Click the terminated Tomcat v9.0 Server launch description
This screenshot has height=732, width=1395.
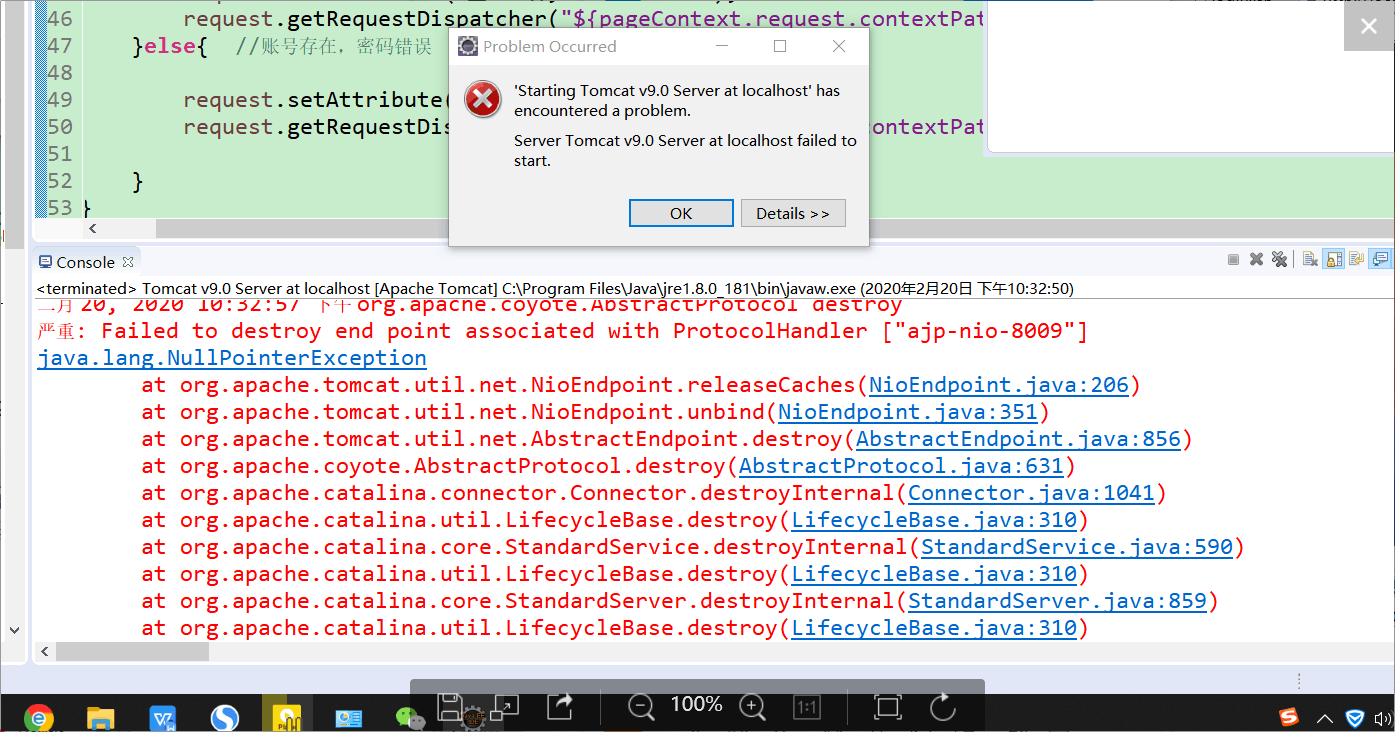555,288
